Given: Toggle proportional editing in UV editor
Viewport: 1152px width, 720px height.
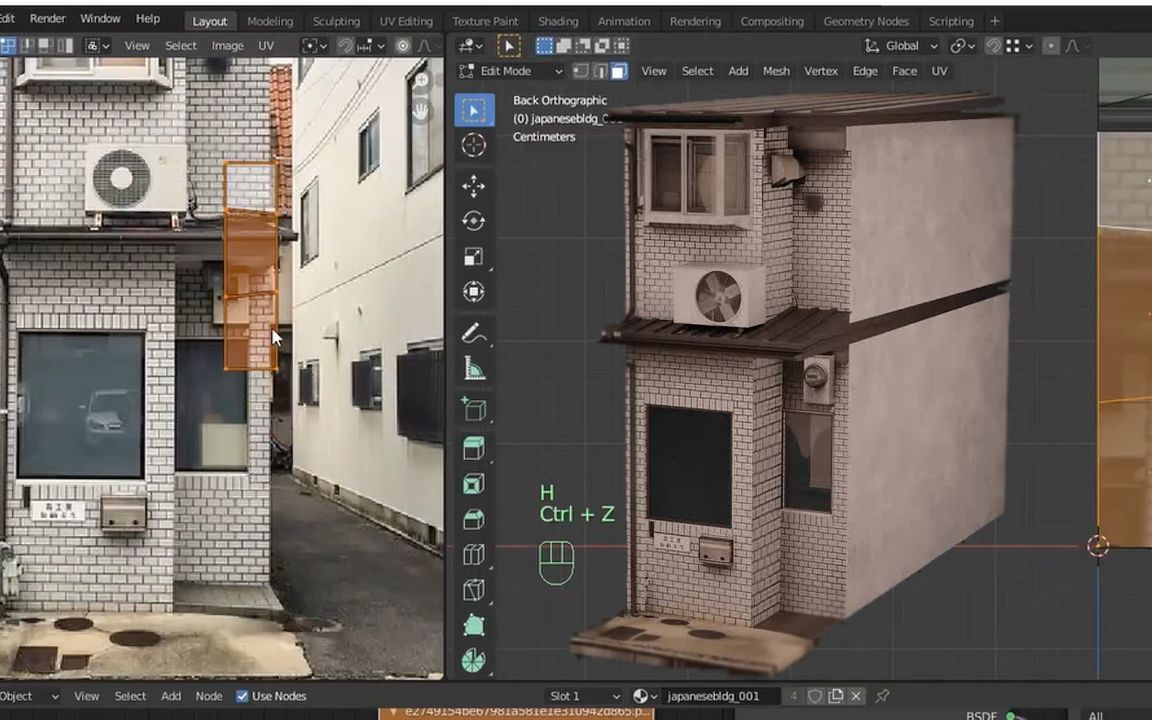Looking at the screenshot, I should [403, 46].
